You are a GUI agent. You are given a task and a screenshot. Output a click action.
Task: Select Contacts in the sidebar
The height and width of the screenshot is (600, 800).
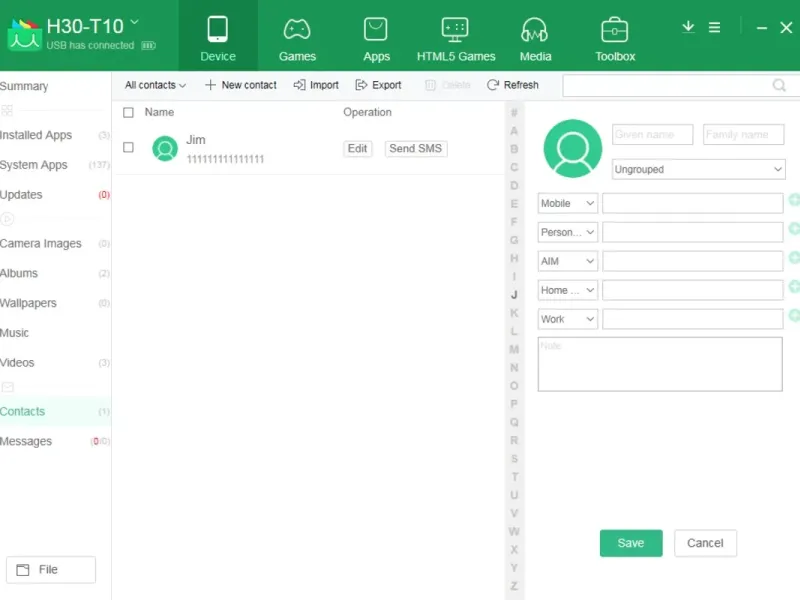55,411
